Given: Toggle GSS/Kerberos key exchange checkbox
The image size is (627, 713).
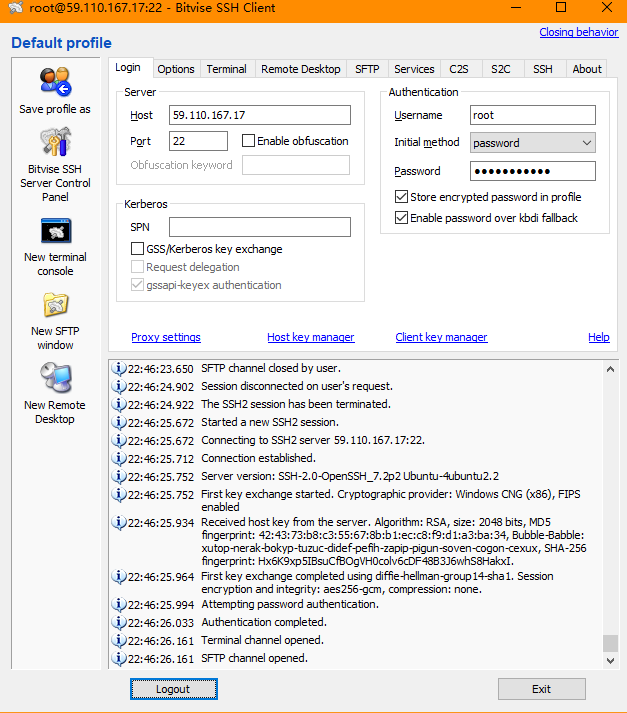Looking at the screenshot, I should point(137,249).
